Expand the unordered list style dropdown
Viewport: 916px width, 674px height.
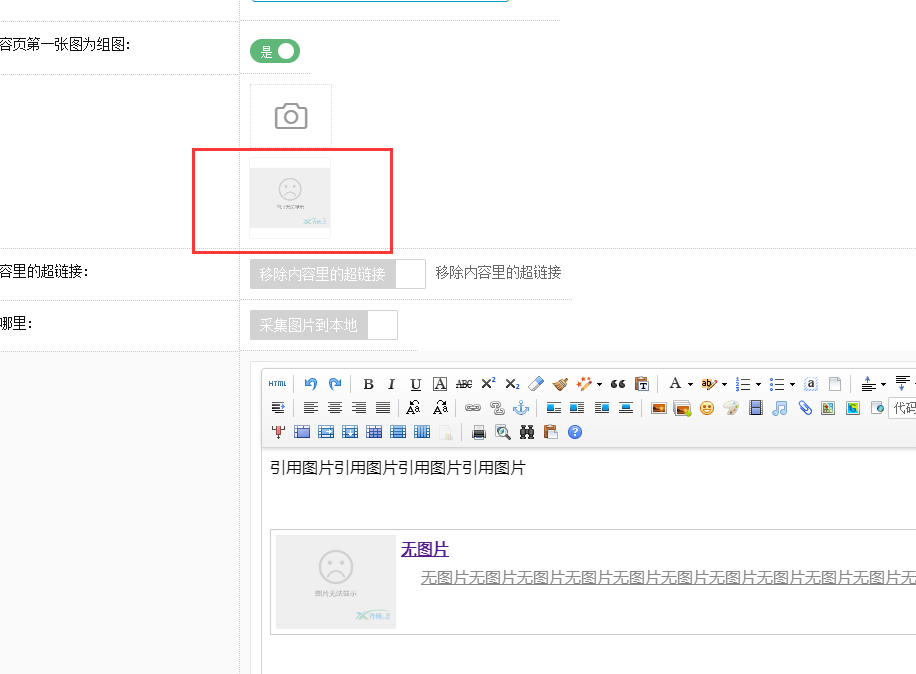(x=792, y=385)
